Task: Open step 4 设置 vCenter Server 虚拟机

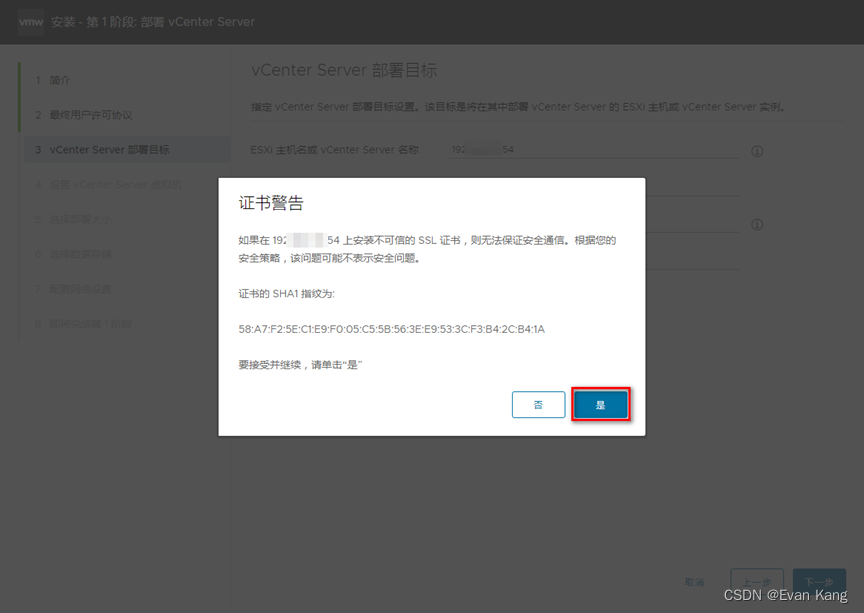Action: (x=115, y=185)
